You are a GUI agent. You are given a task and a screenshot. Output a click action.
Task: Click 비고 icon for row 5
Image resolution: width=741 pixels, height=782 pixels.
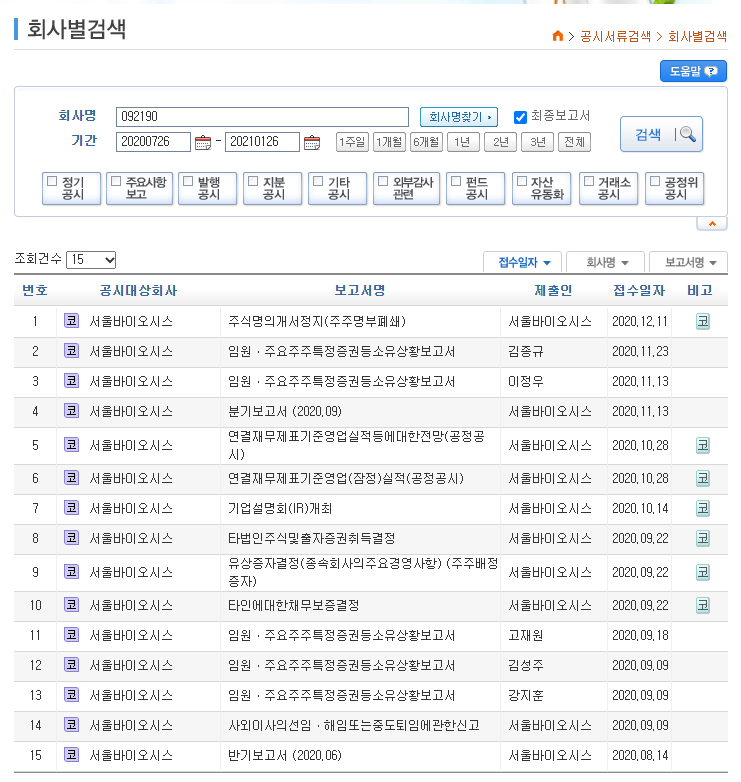pyautogui.click(x=703, y=445)
